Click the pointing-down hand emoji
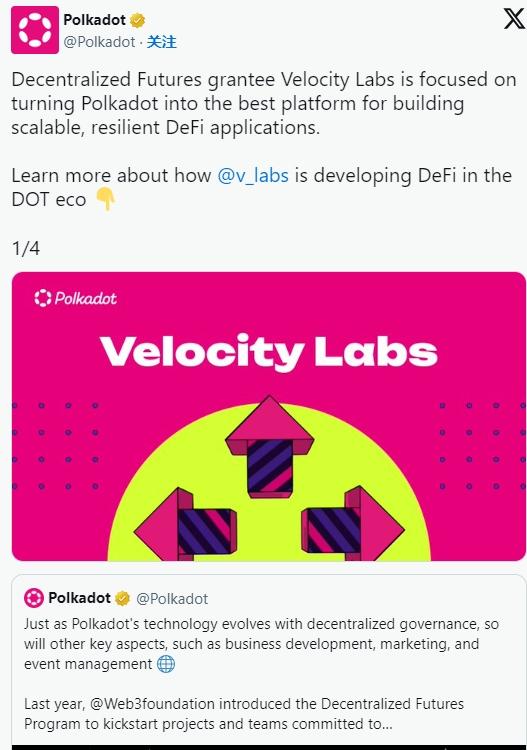The width and height of the screenshot is (527, 750). [x=106, y=199]
